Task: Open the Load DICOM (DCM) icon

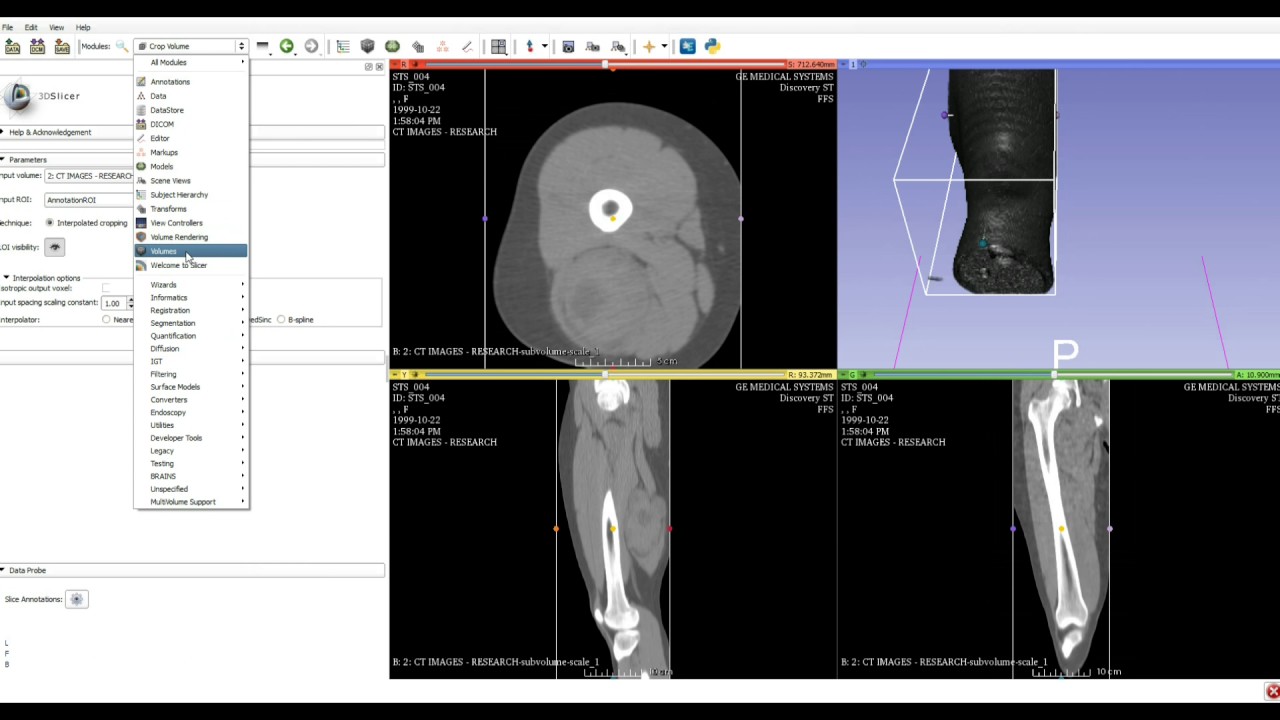Action: pyautogui.click(x=37, y=46)
